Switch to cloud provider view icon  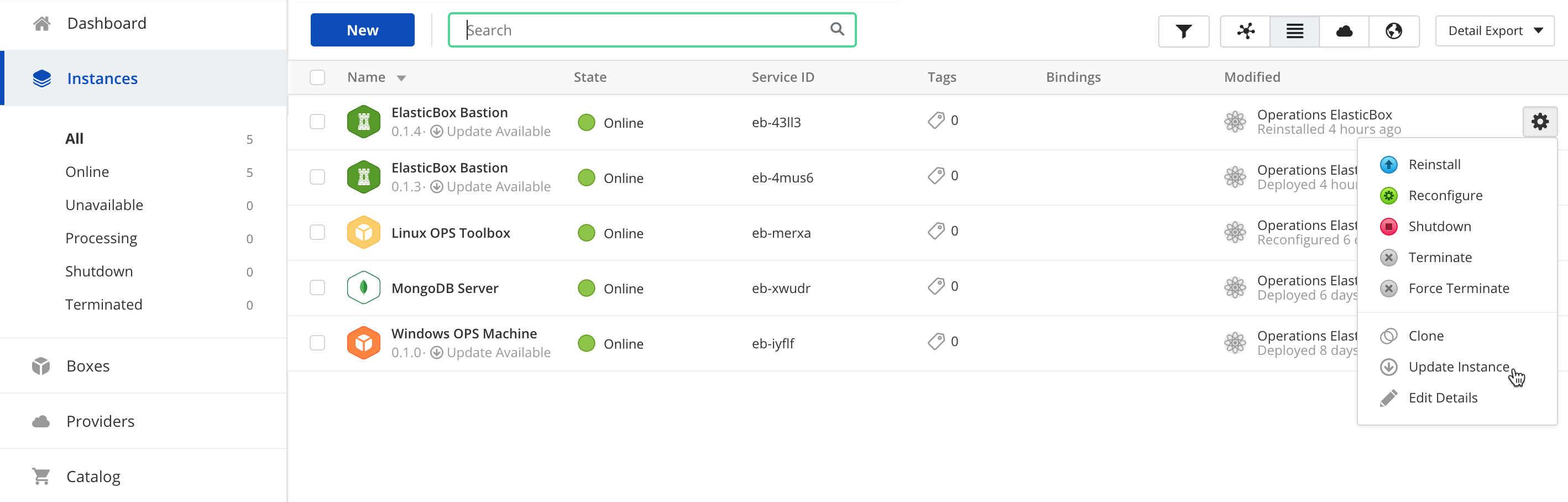click(x=1344, y=31)
